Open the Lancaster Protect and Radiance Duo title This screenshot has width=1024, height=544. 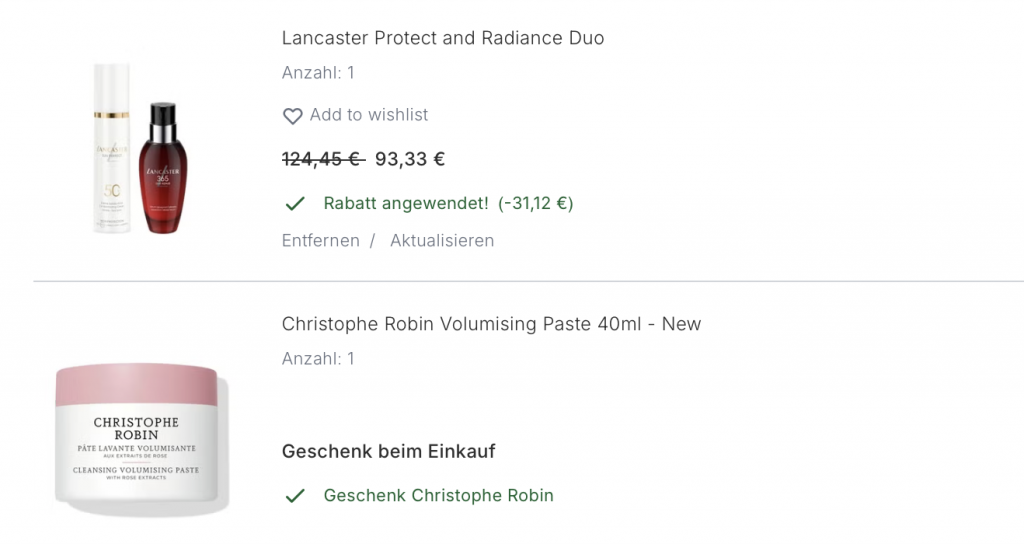point(443,38)
